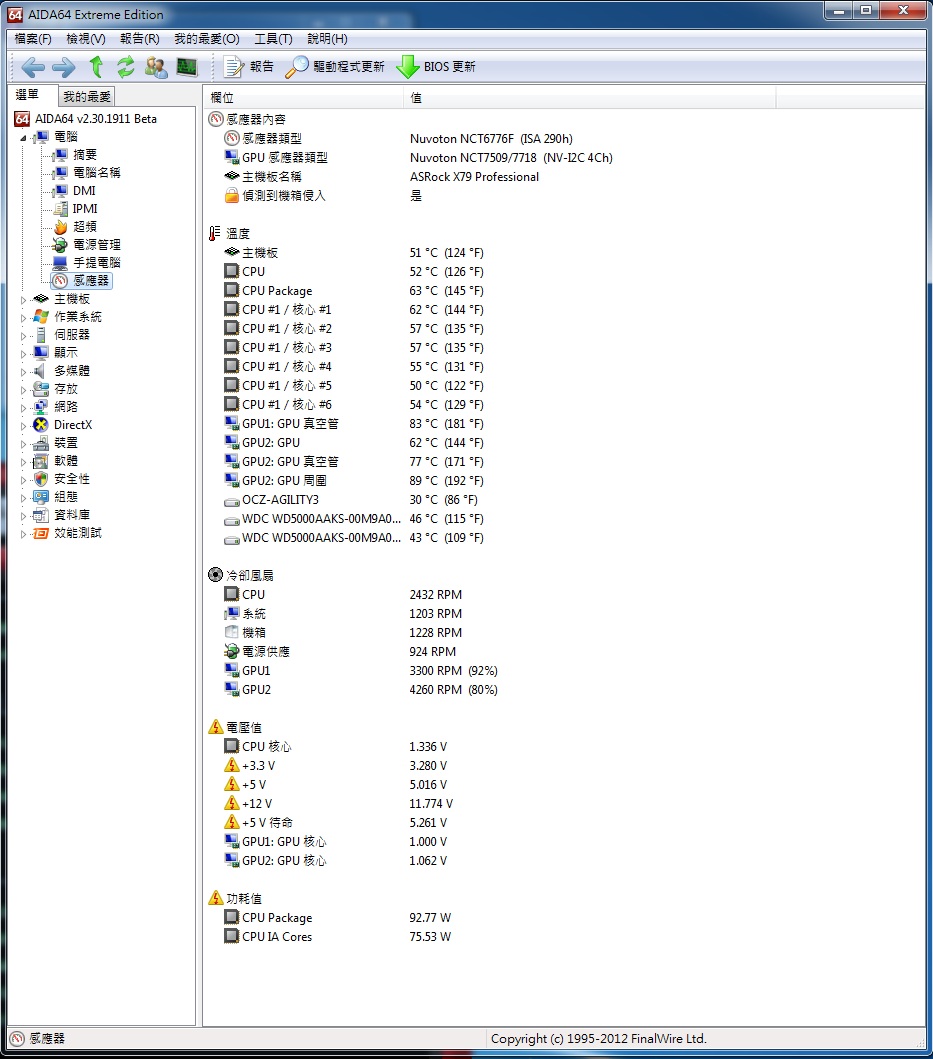Switch to the 選單 tab
933x1059 pixels.
point(27,95)
